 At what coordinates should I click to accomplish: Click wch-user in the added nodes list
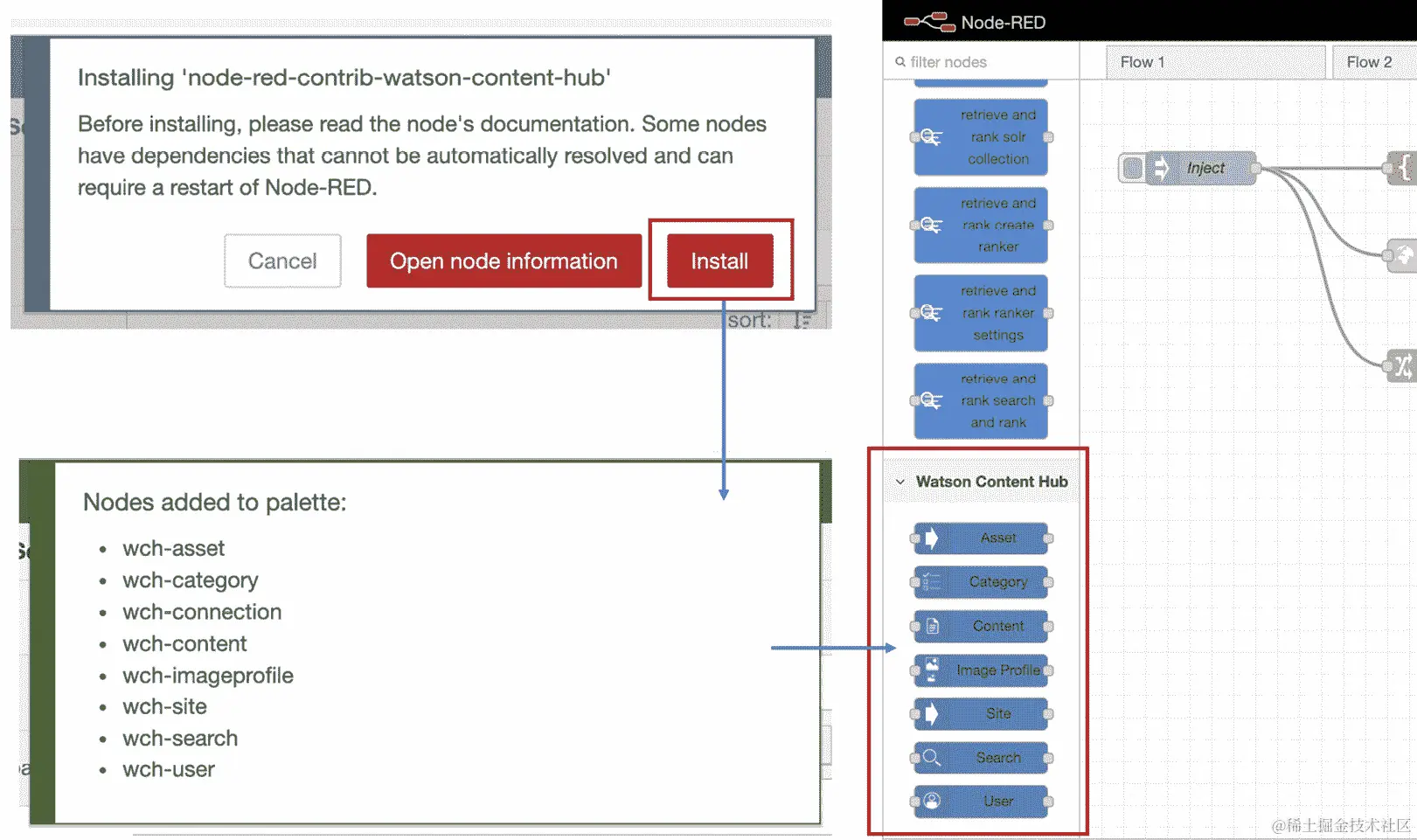pyautogui.click(x=169, y=770)
